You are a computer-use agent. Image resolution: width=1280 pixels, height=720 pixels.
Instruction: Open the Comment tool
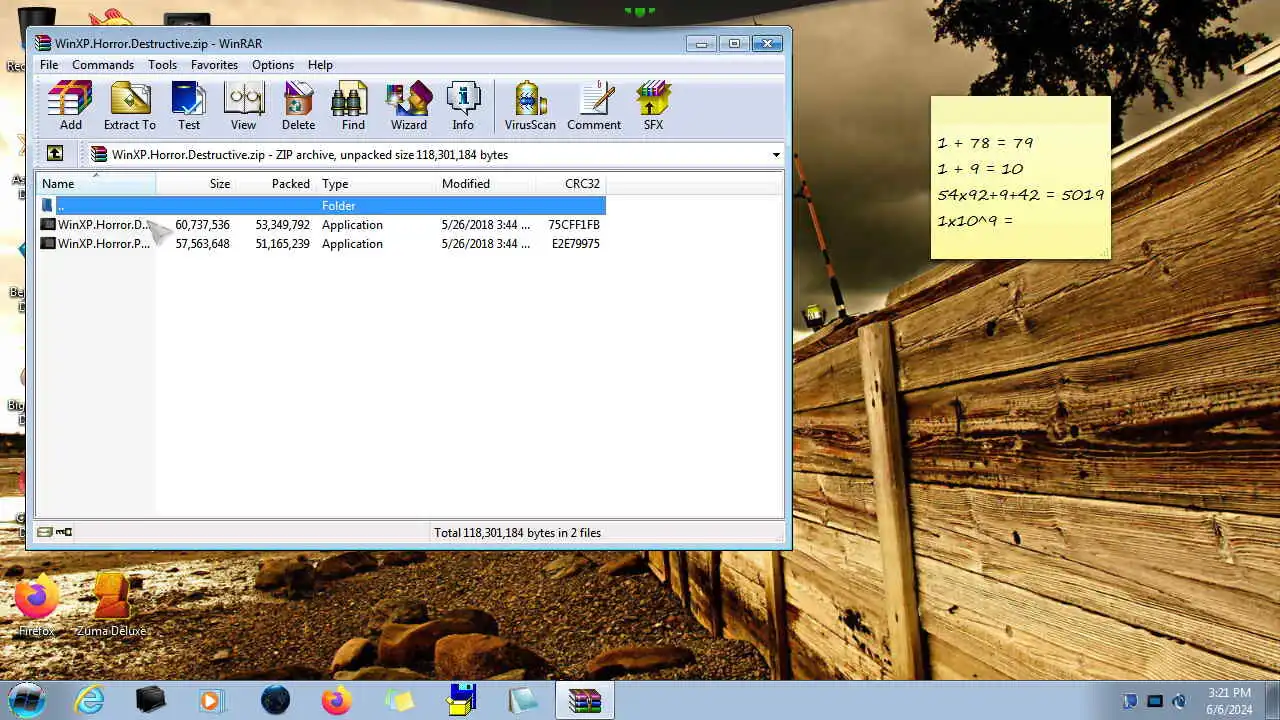click(x=594, y=106)
